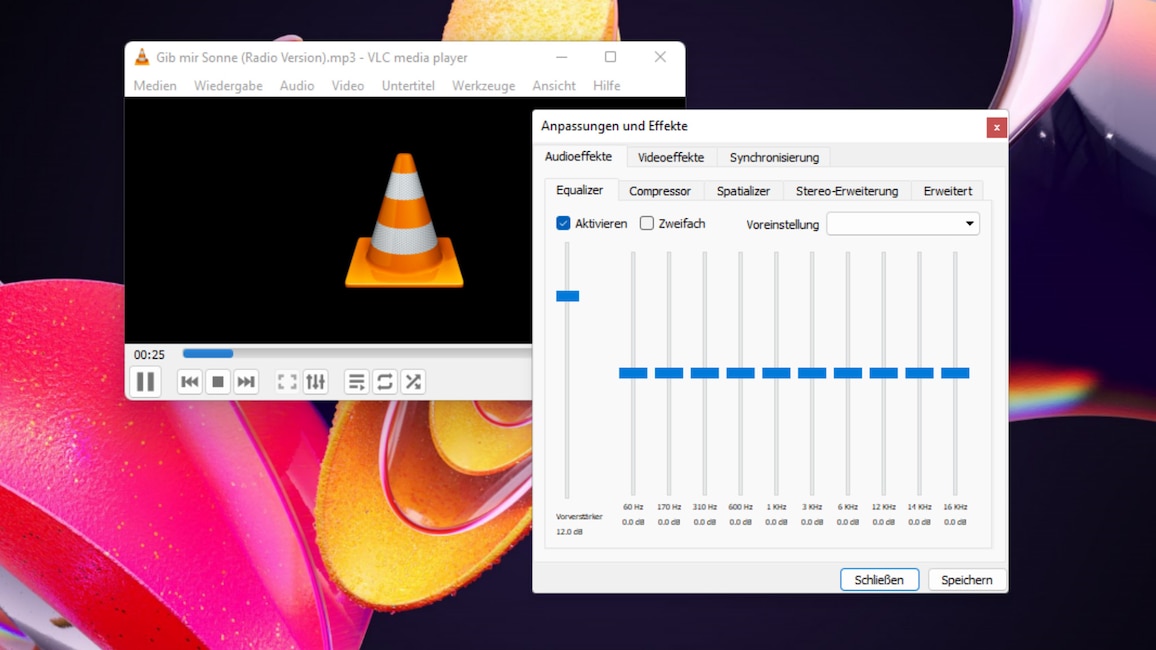This screenshot has height=650, width=1156.
Task: Open the Untertitel menu
Action: [x=408, y=85]
